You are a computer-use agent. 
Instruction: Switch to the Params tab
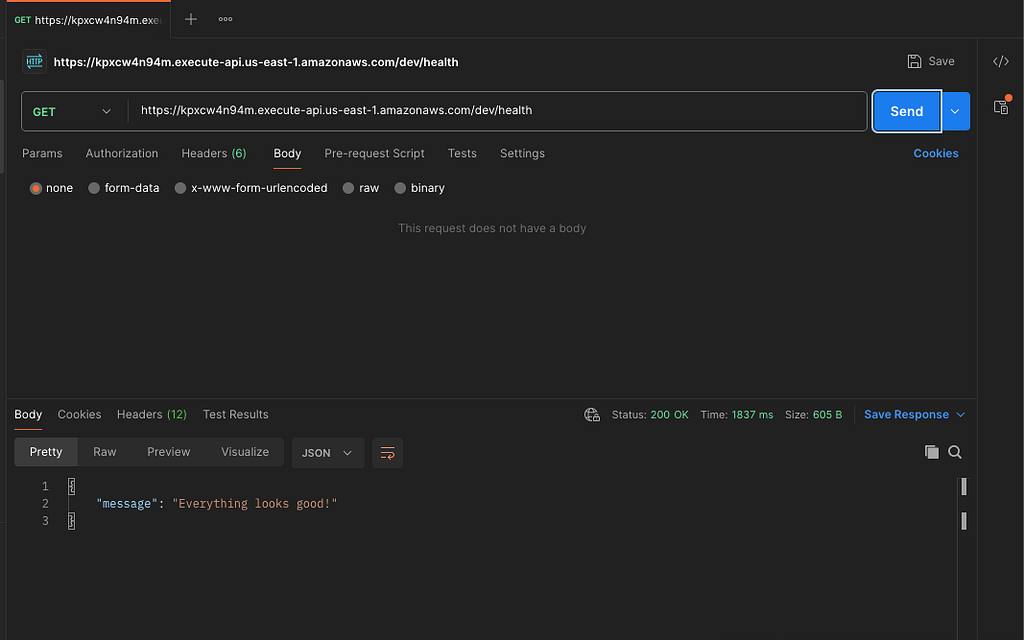(x=42, y=153)
